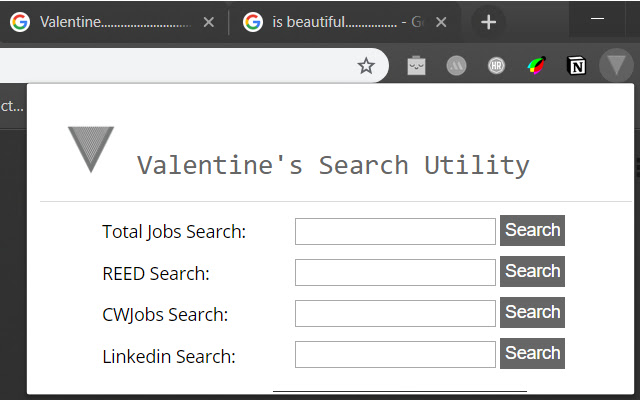Click the 'Valentine's Search Utility' title text
Viewport: 640px width, 400px height.
(x=333, y=166)
